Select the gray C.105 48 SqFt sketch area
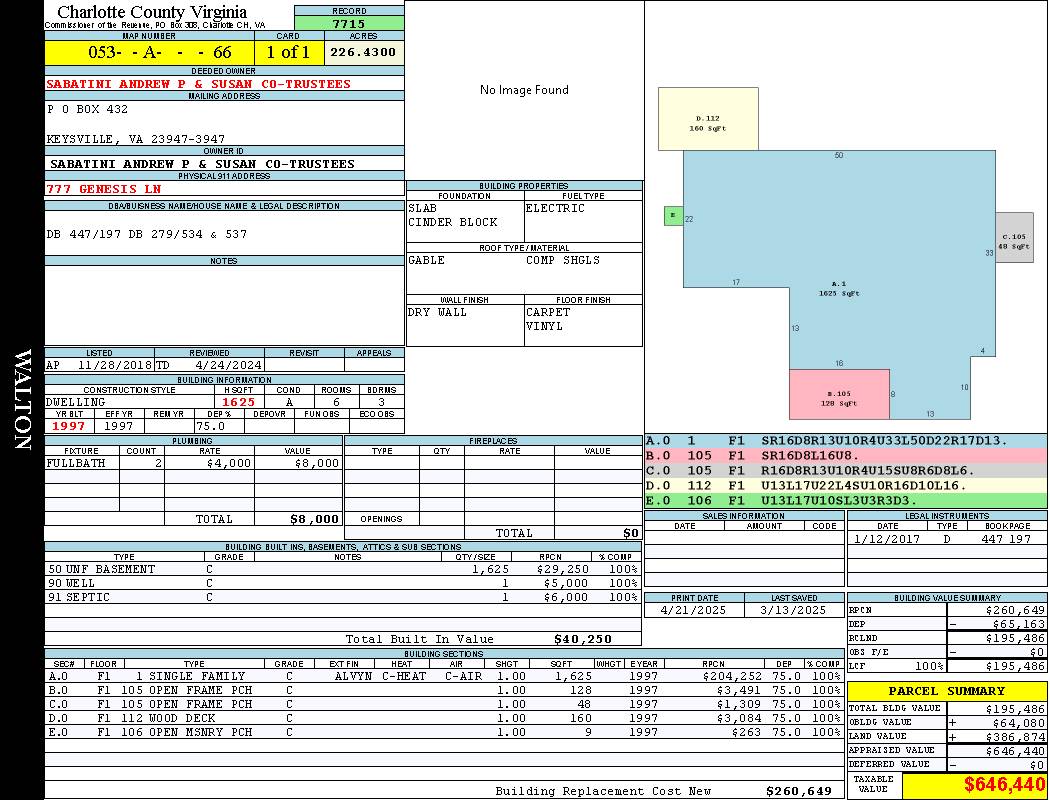Image resolution: width=1050 pixels, height=800 pixels. click(x=1015, y=238)
